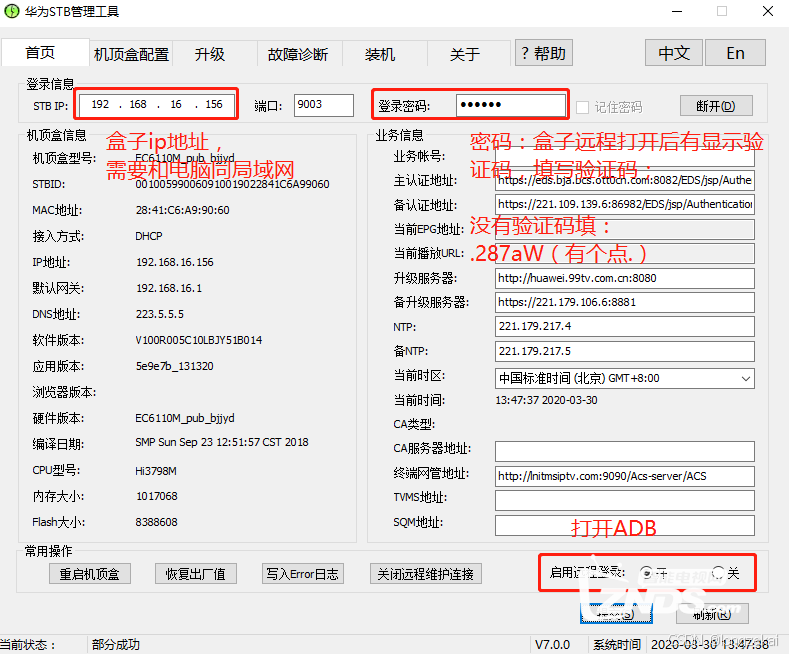The width and height of the screenshot is (789, 654).
Task: Click the 登录密码 password field
Action: tap(511, 105)
